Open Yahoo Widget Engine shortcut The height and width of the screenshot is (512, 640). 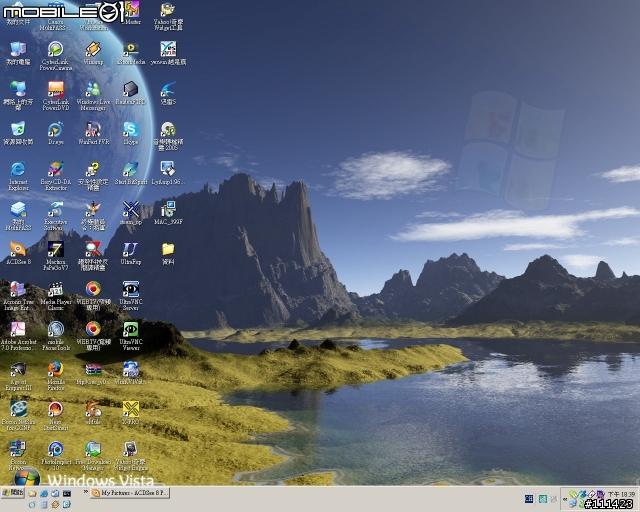click(131, 456)
